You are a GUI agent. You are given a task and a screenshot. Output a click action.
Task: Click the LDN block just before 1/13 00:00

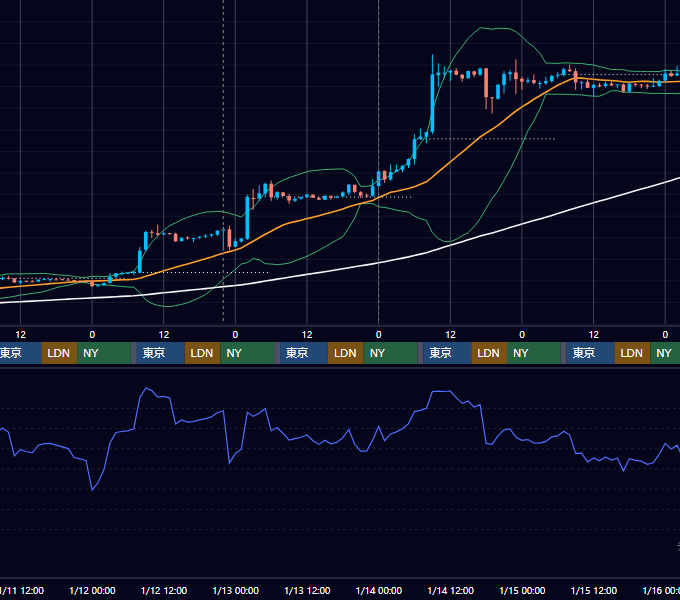(203, 353)
